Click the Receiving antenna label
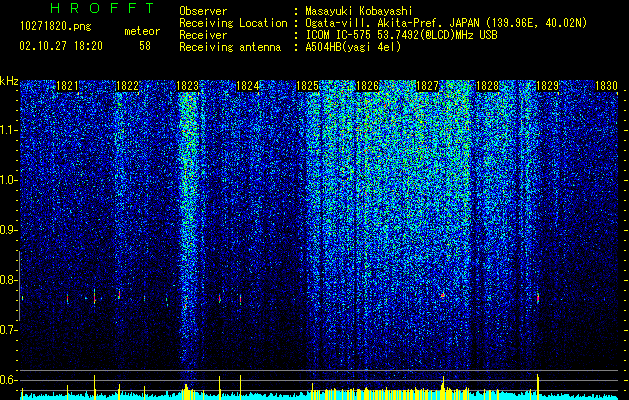 (x=230, y=47)
